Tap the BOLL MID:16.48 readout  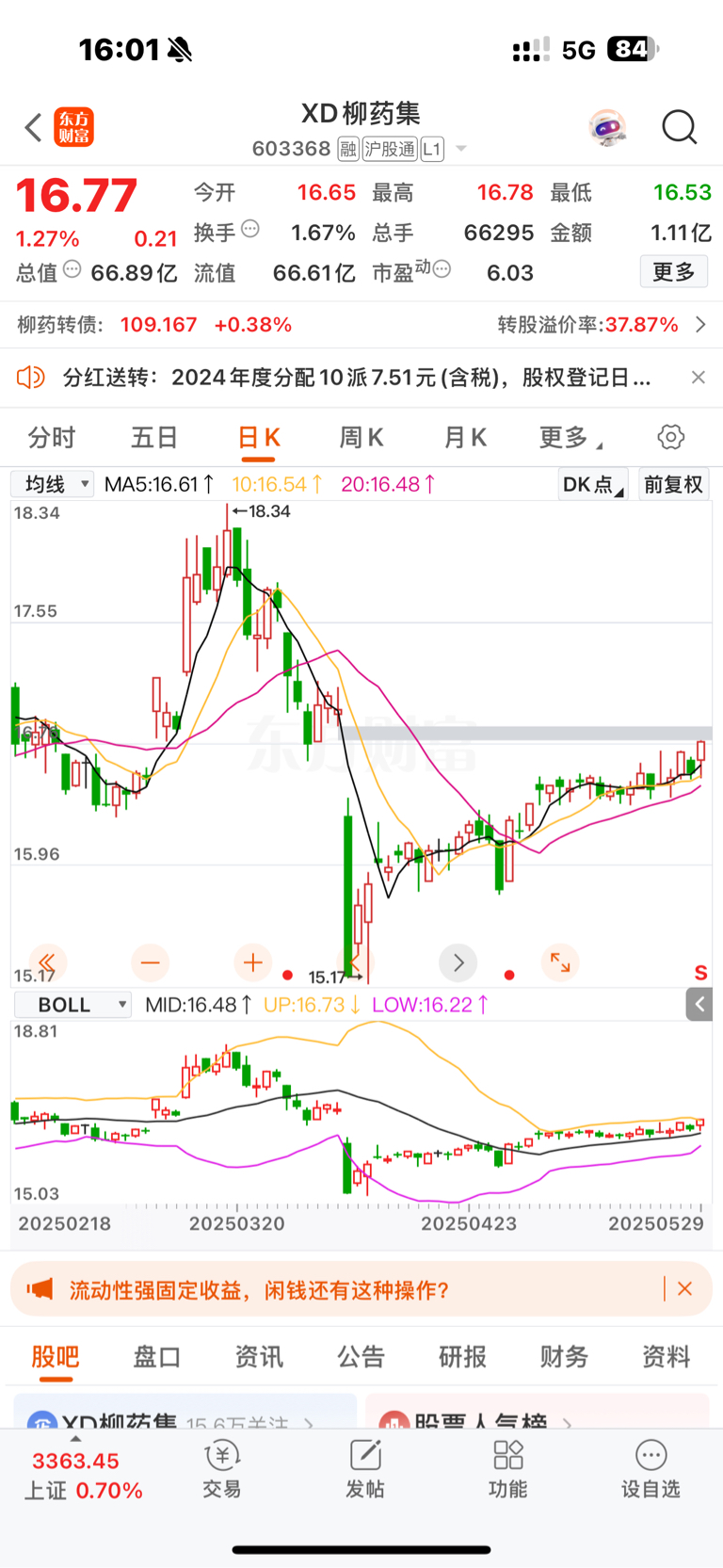click(x=198, y=1005)
